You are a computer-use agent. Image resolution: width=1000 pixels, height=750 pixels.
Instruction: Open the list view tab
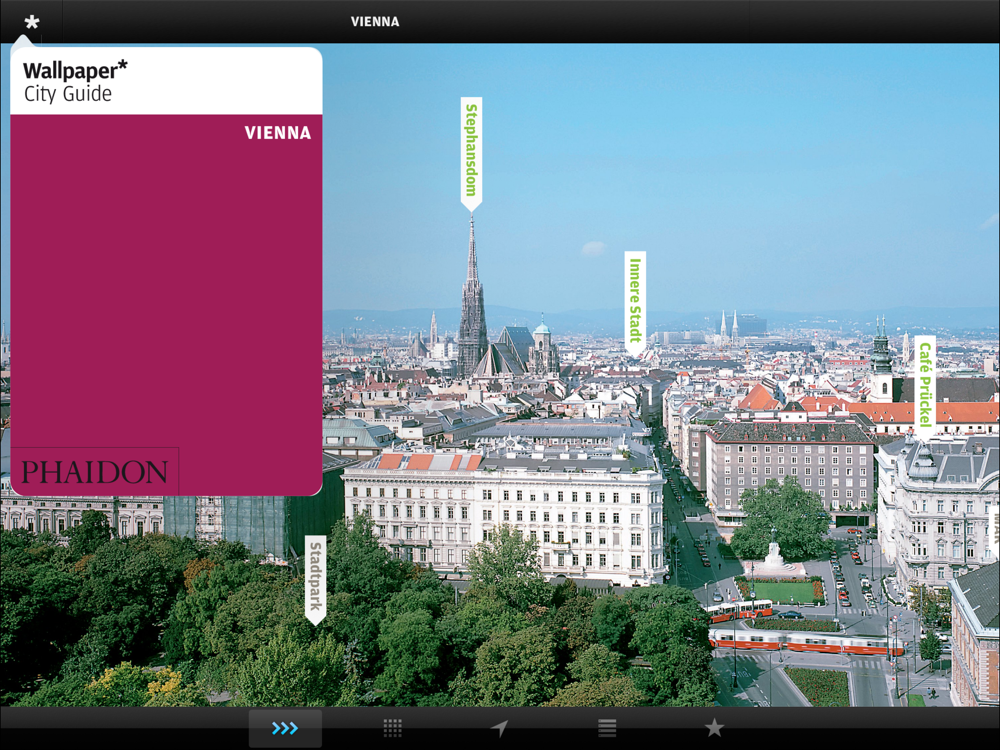pos(607,728)
